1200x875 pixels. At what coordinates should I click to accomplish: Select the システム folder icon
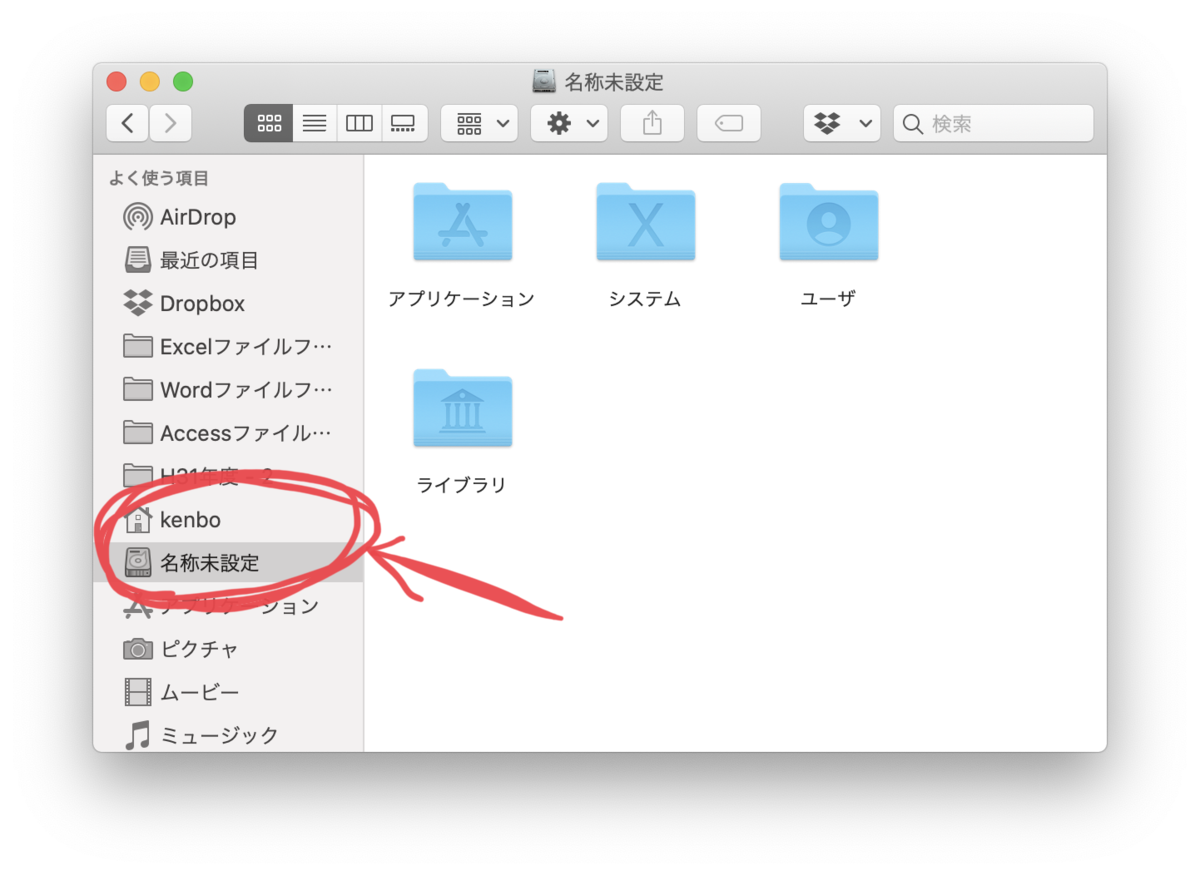click(x=645, y=222)
